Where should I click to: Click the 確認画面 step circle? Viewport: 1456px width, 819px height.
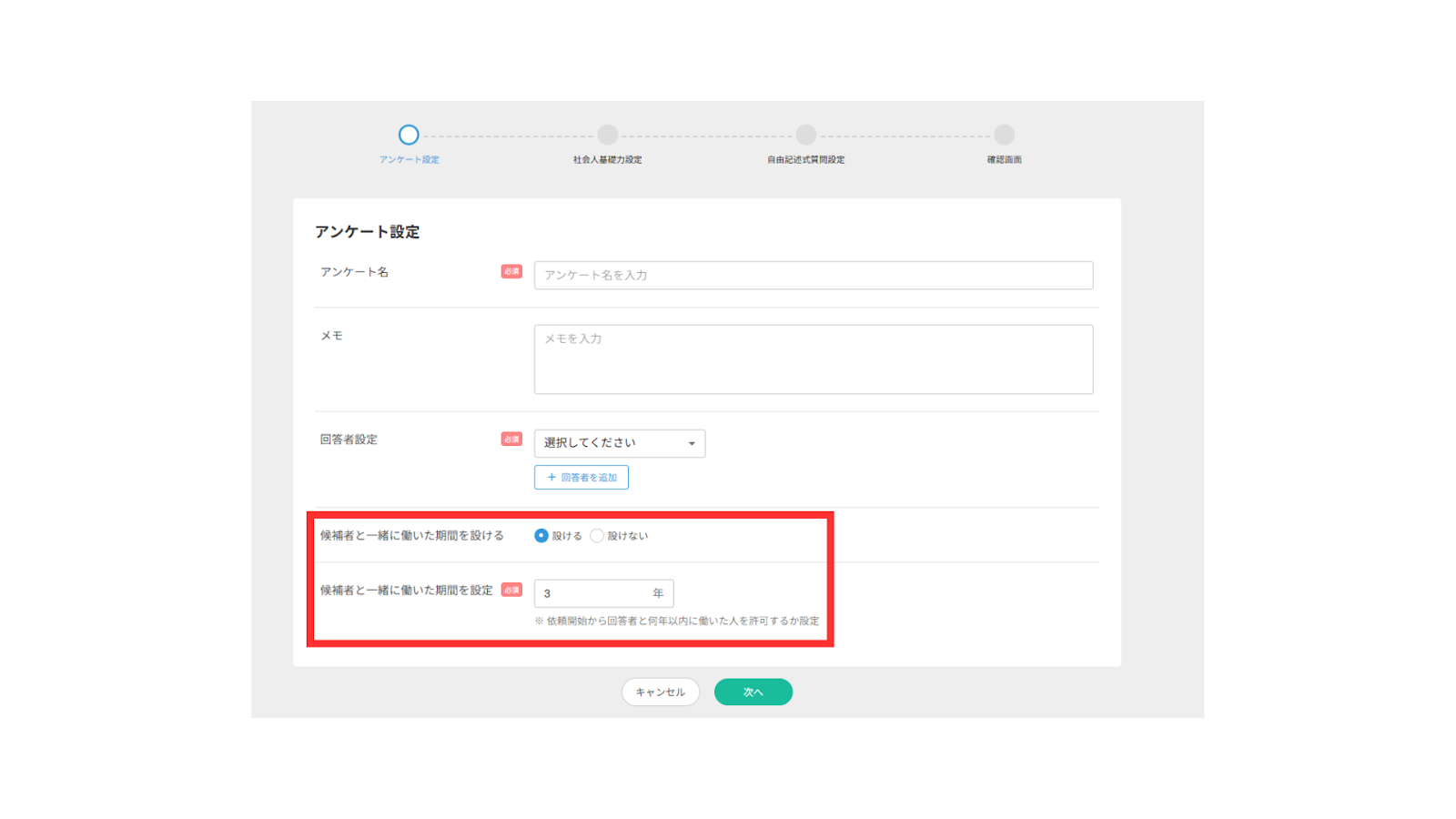click(x=1004, y=135)
